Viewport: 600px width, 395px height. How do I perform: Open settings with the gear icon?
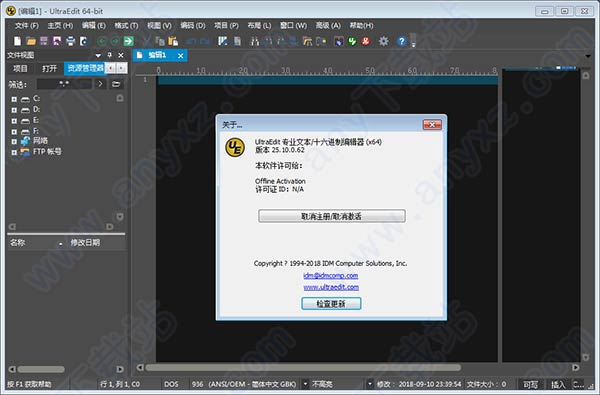tap(383, 41)
